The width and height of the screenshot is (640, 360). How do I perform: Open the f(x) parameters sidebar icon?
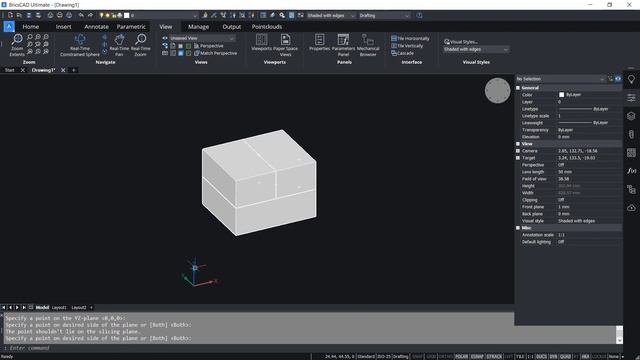tap(631, 171)
